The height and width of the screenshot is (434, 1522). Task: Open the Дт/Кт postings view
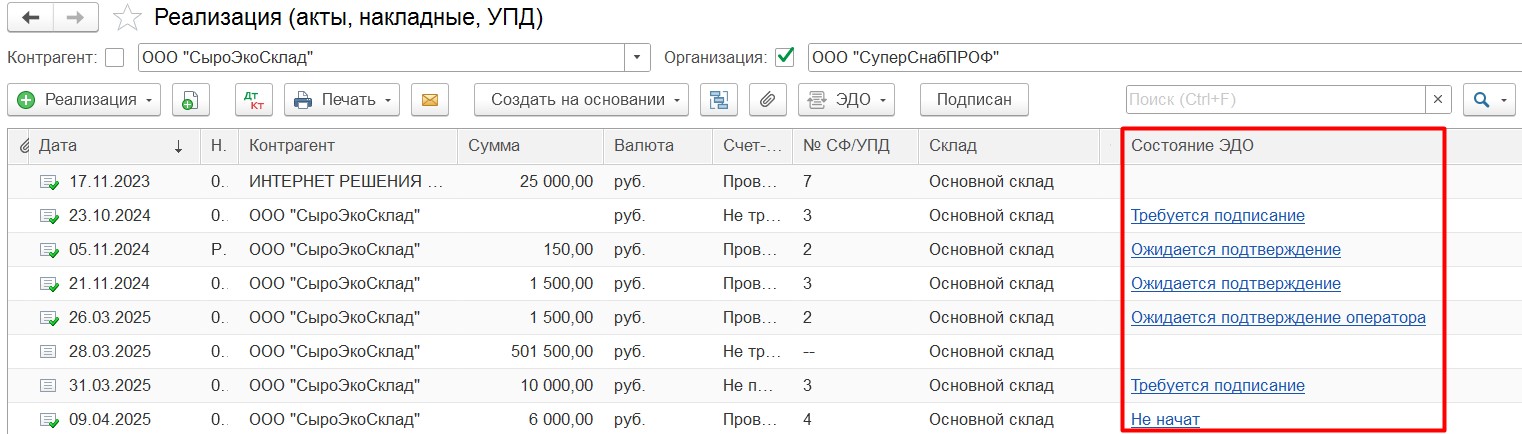click(253, 99)
